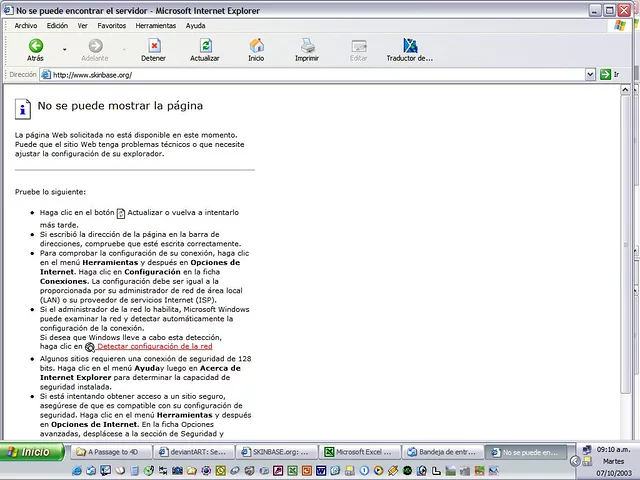Open the A Passage to 4D taskbar folder
Viewport: 640px width, 480px height.
click(112, 452)
